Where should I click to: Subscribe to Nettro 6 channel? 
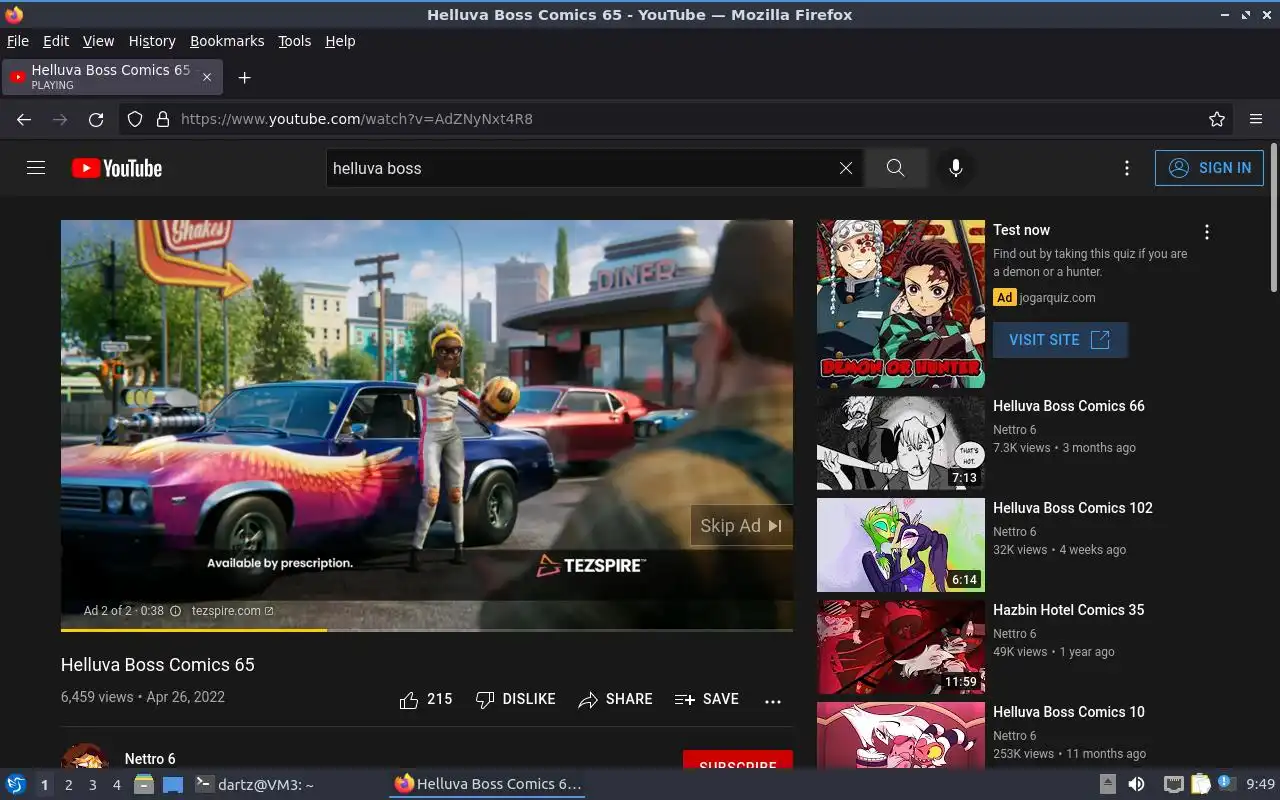(738, 760)
